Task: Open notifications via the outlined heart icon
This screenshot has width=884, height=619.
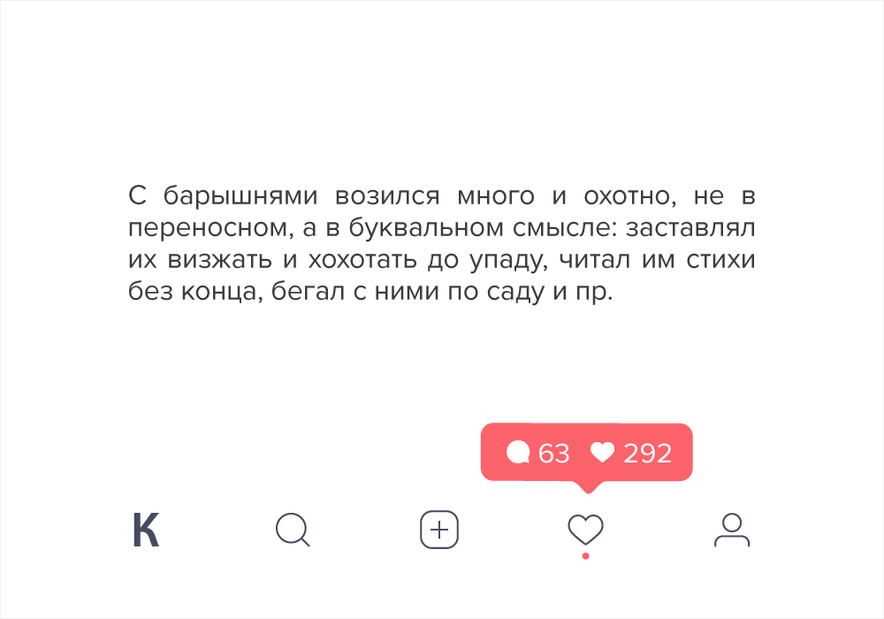Action: click(585, 530)
